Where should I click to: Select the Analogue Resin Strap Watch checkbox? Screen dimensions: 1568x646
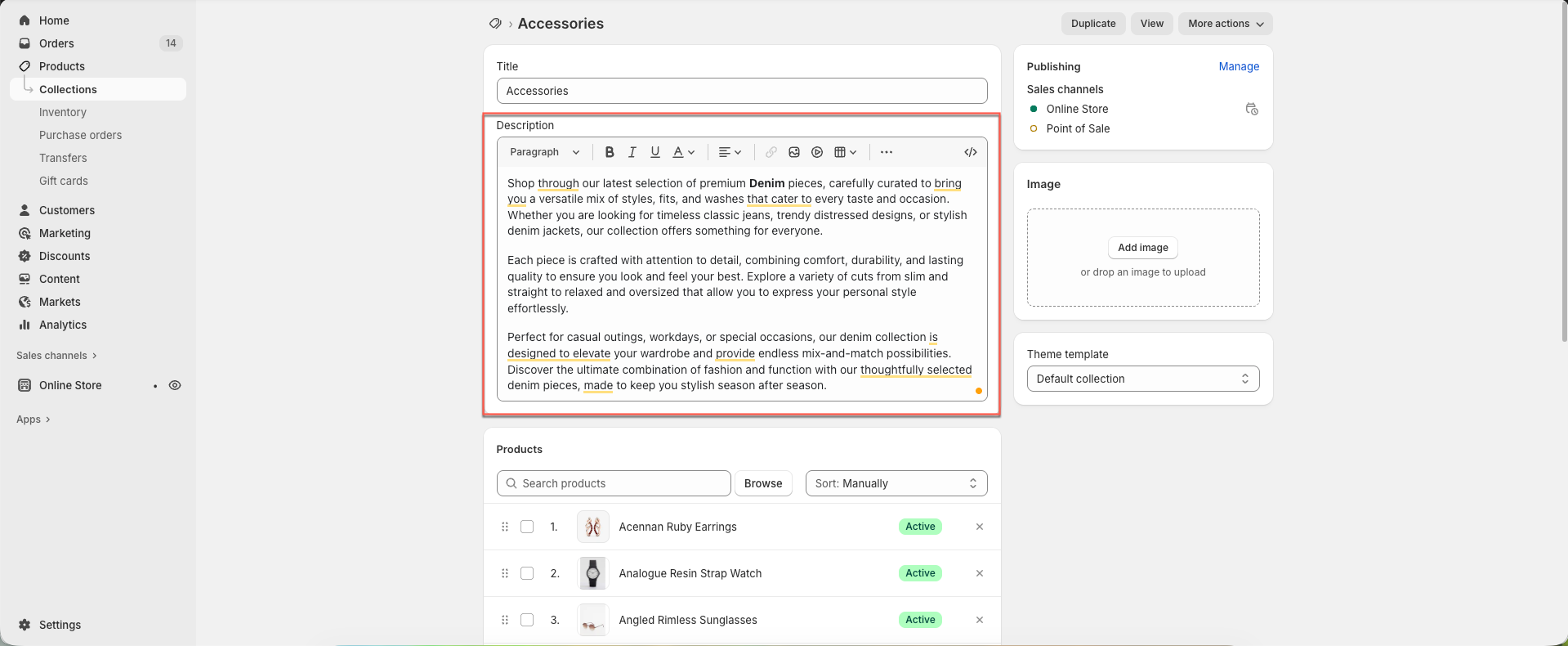[x=527, y=573]
